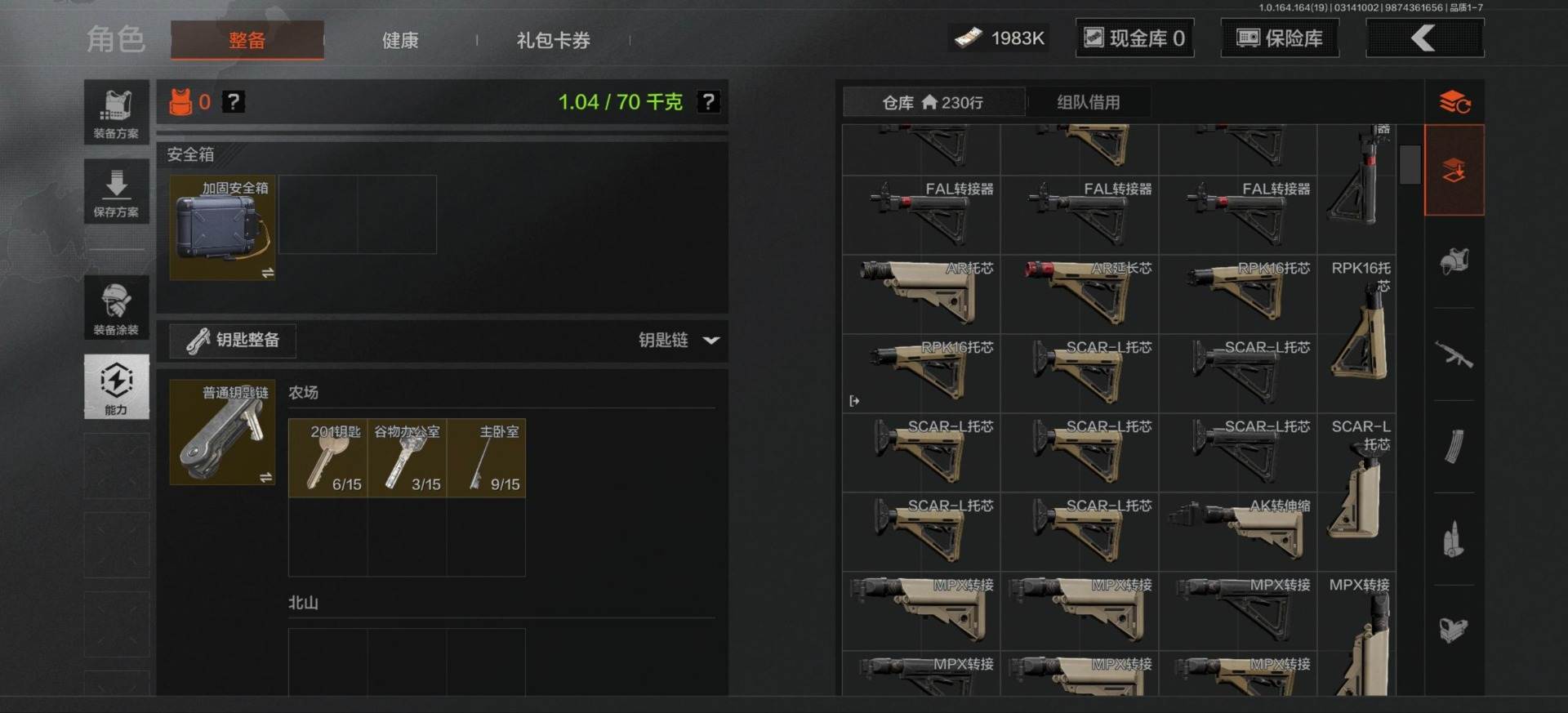Click the 保存方案 save loadout icon
Screen dimensions: 1568x713
tap(116, 191)
